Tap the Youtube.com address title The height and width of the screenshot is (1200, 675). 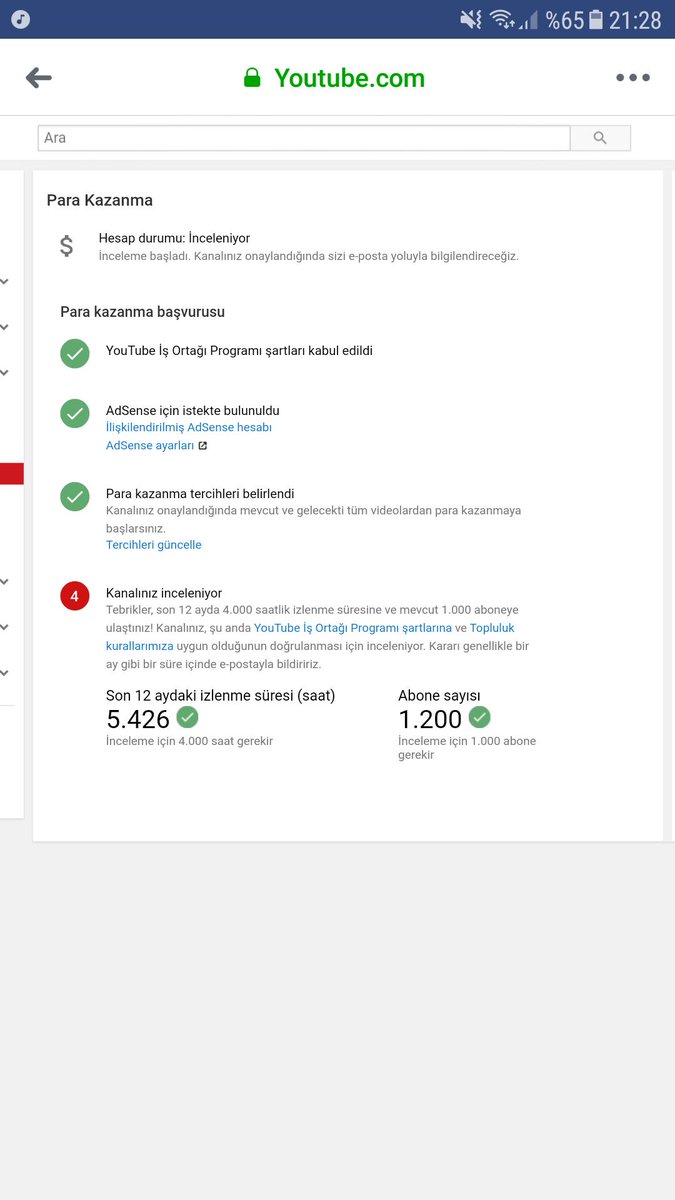[x=349, y=78]
